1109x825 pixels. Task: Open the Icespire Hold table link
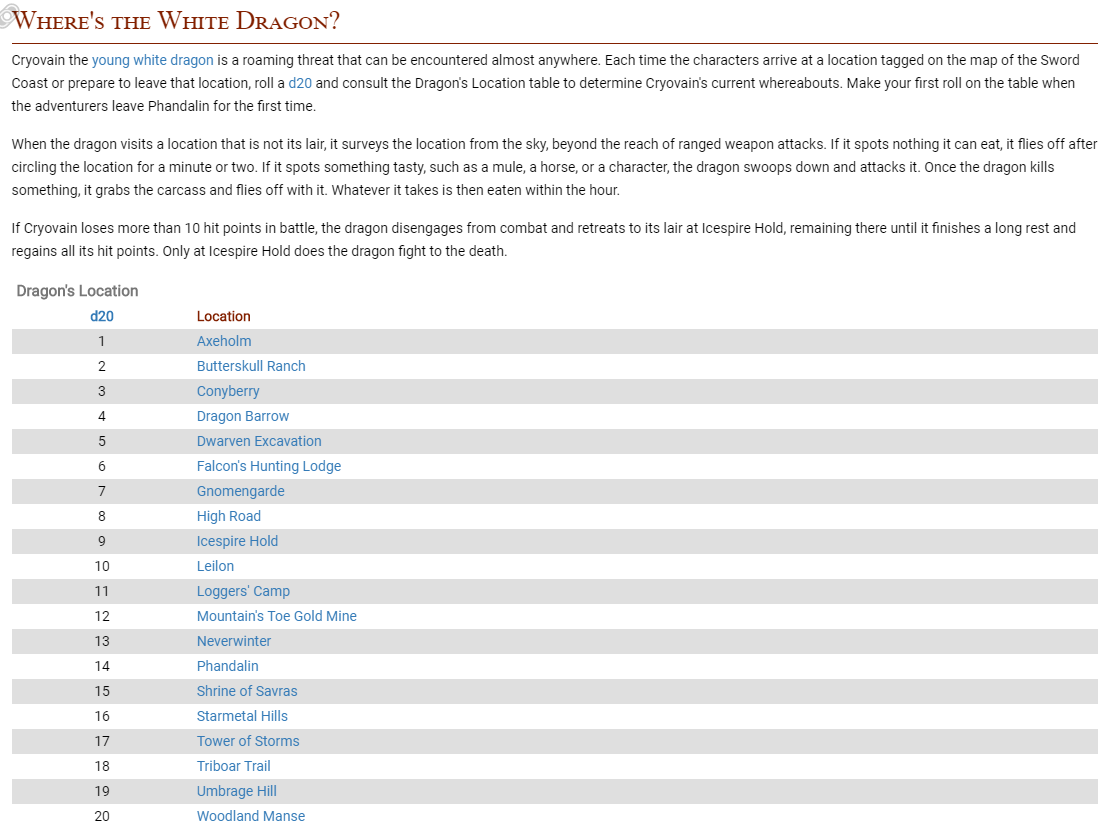point(237,541)
